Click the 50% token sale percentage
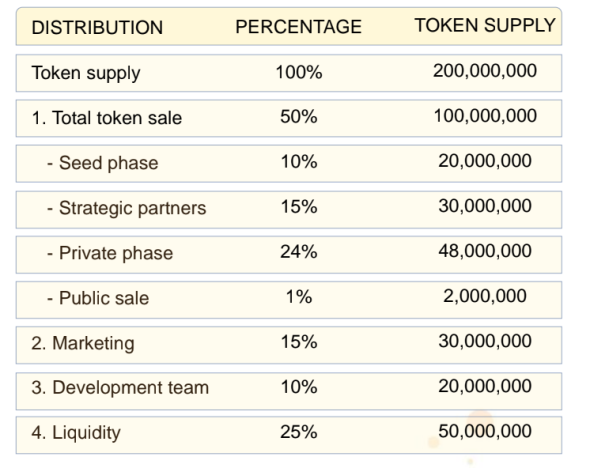Viewport: 590px width, 468px height. coord(299,116)
